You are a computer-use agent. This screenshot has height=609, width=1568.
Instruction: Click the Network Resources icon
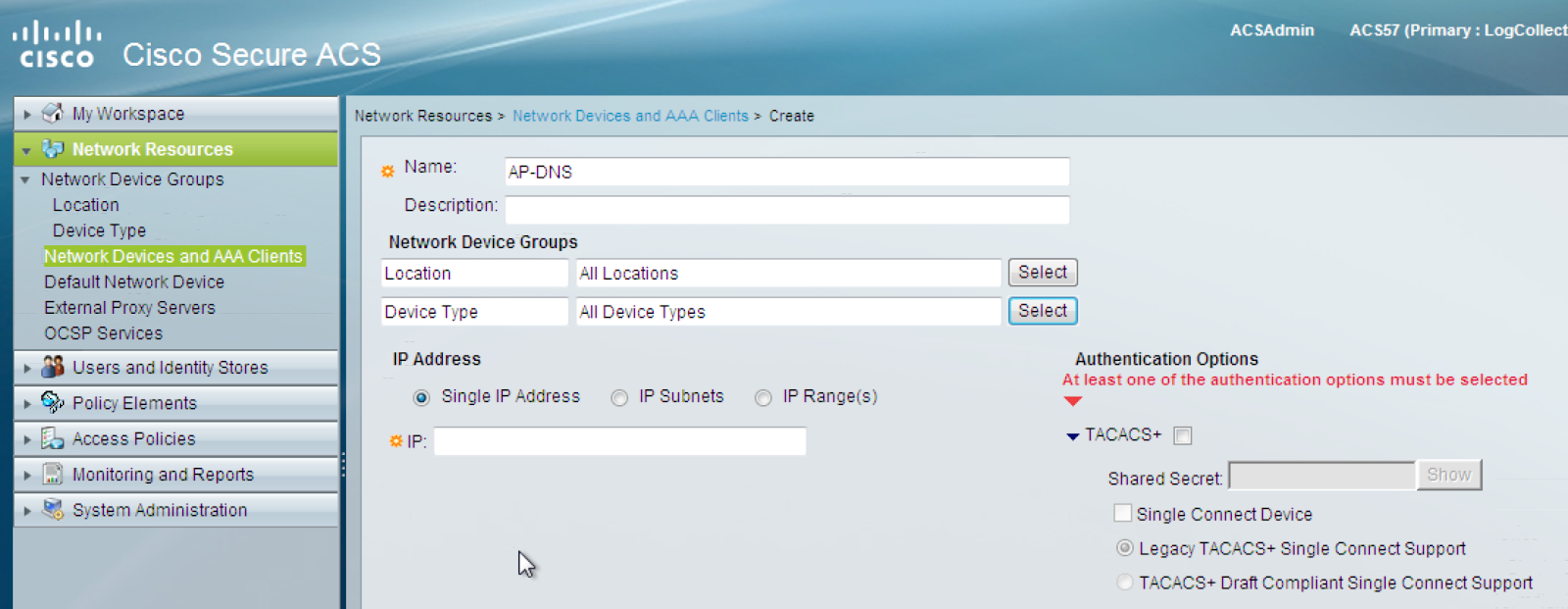pos(53,149)
